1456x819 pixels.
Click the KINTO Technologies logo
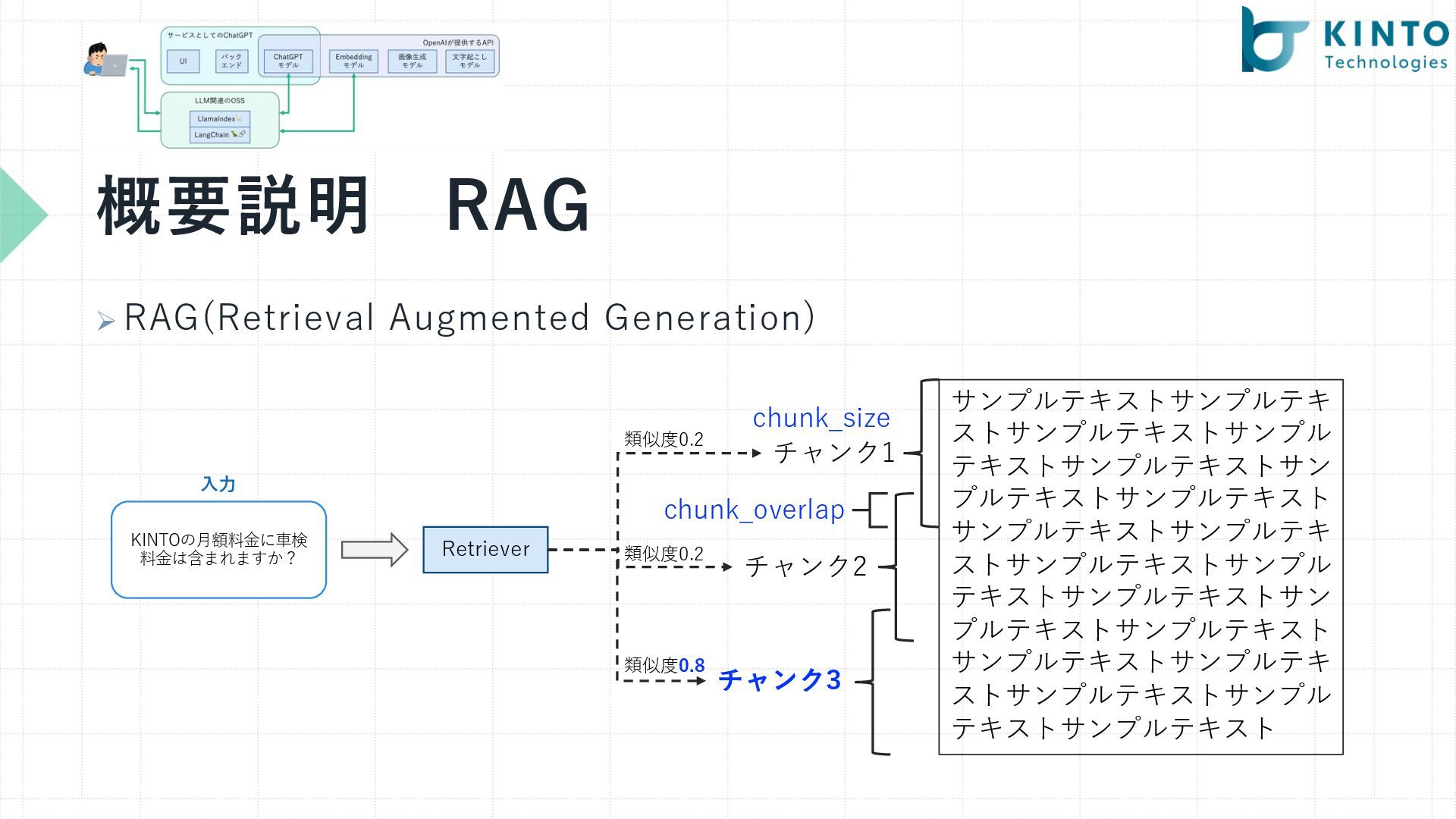pyautogui.click(x=1344, y=41)
